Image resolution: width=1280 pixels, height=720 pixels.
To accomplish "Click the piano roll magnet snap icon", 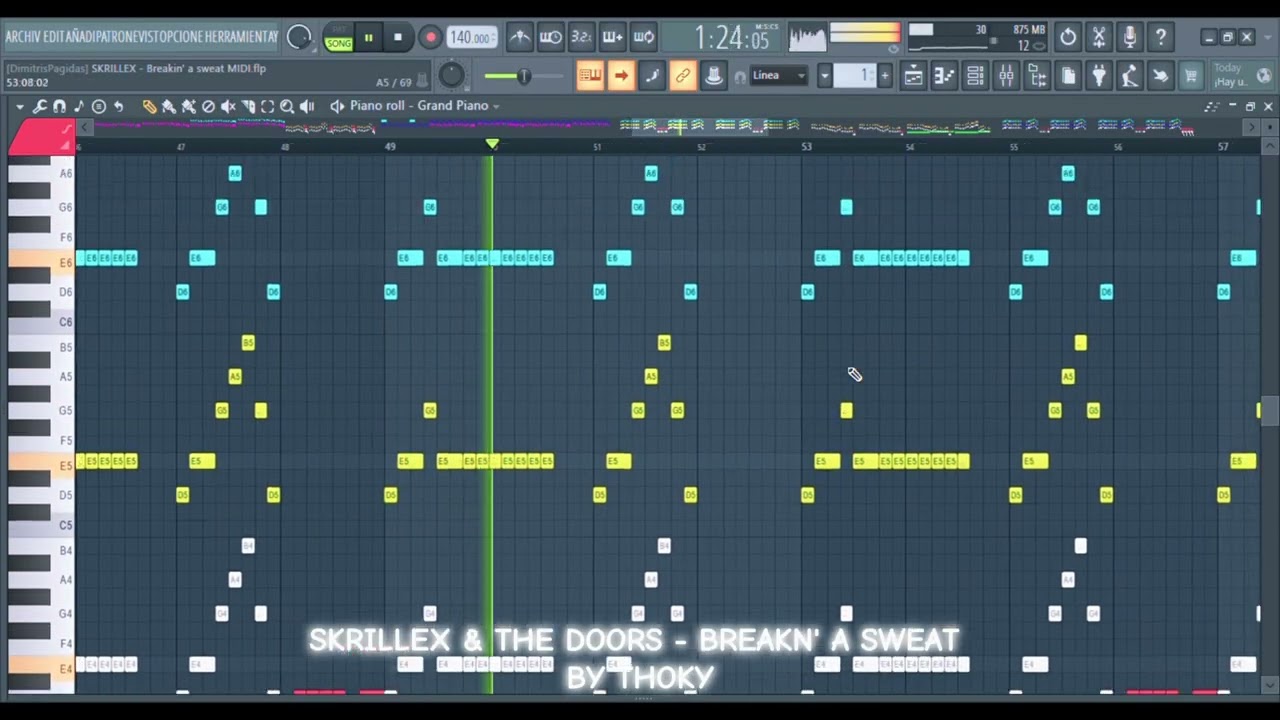I will coord(59,106).
